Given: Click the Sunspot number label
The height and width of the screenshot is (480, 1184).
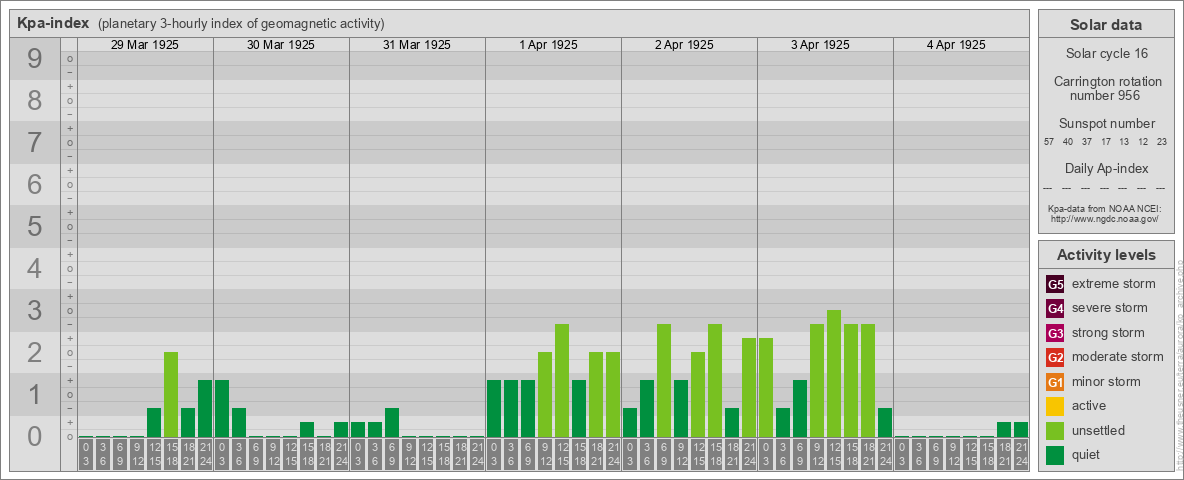Looking at the screenshot, I should (1106, 124).
